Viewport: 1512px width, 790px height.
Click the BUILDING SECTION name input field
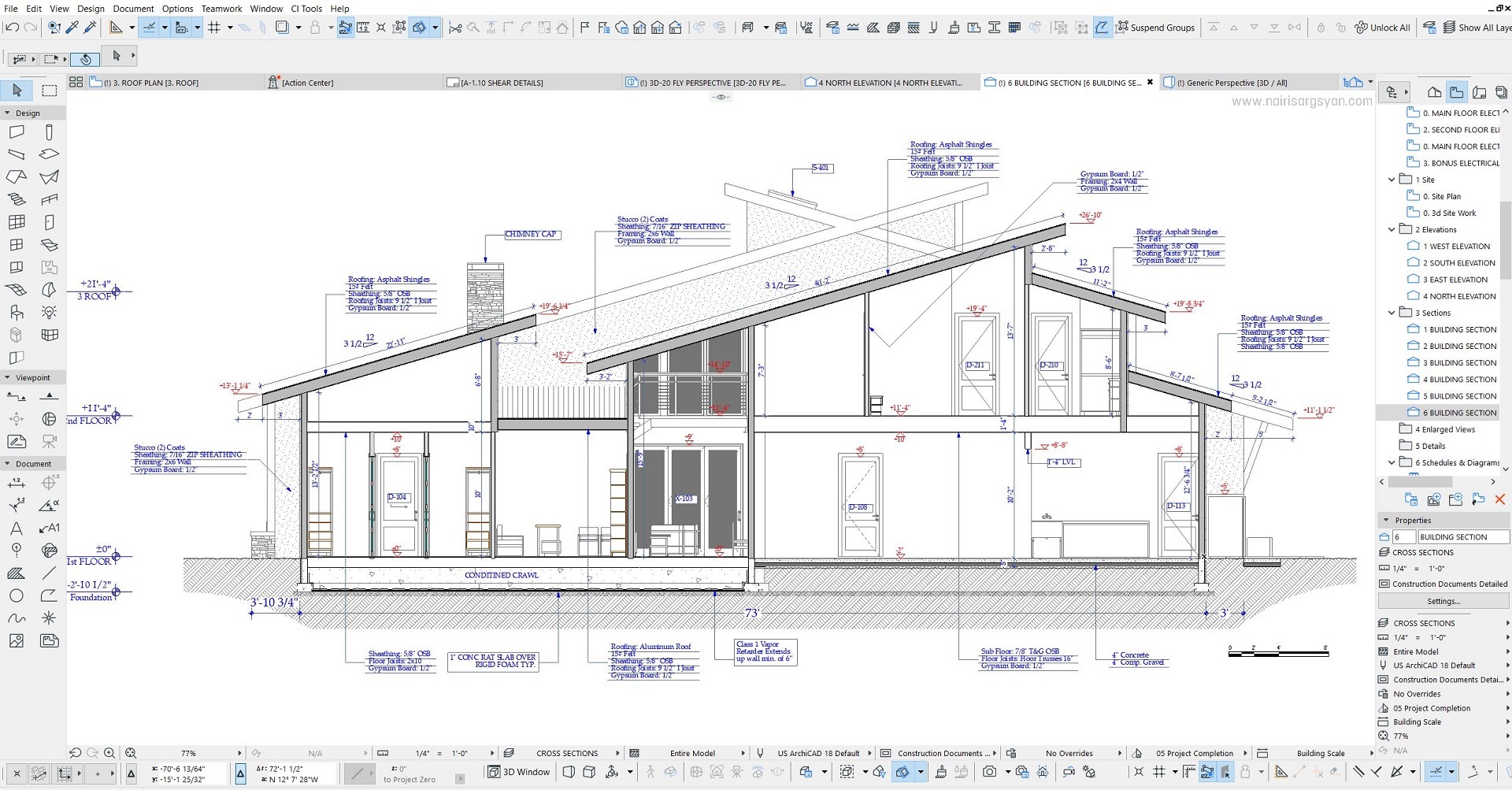pos(1463,536)
